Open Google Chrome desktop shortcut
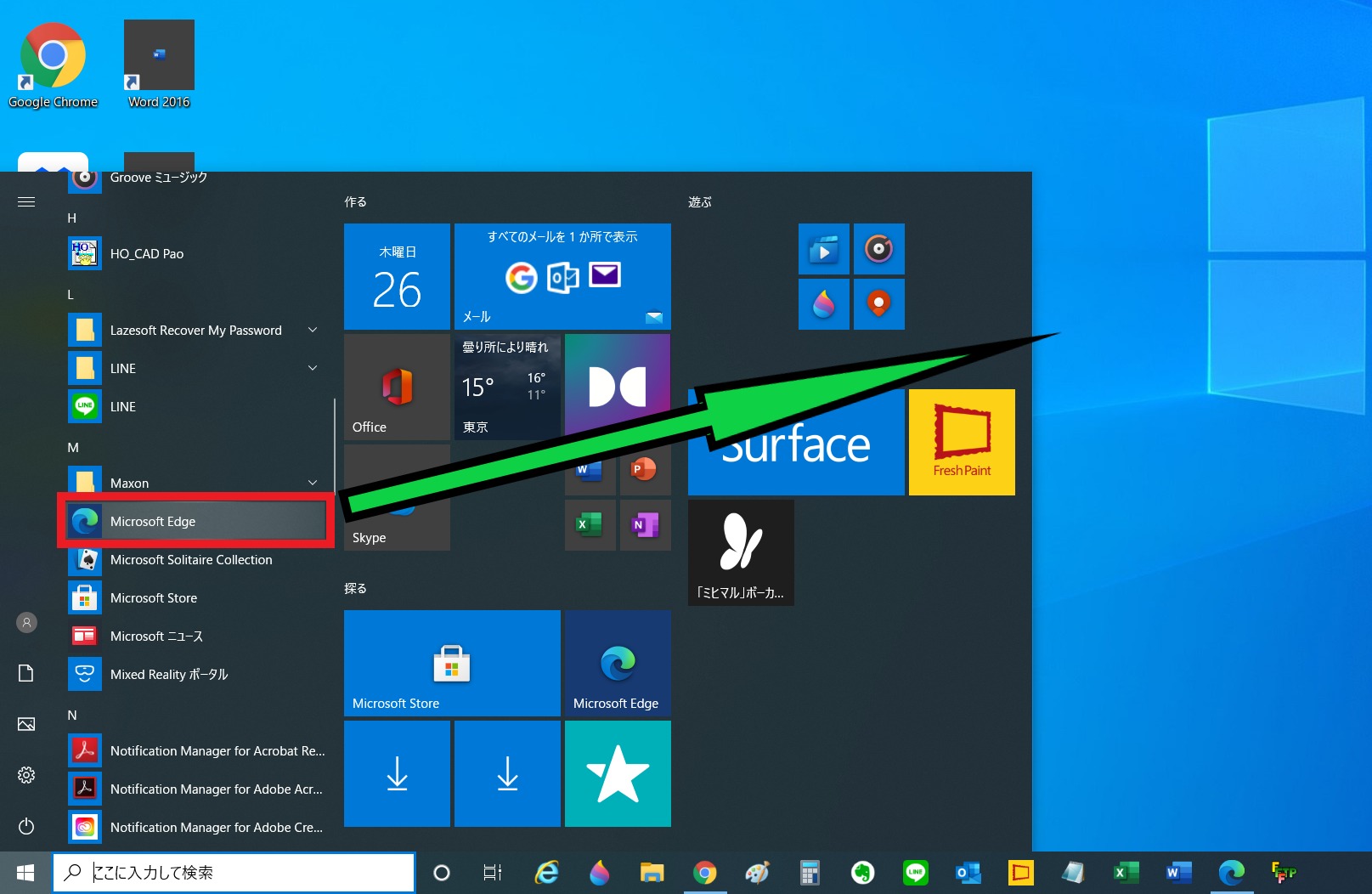1372x894 pixels. (53, 65)
